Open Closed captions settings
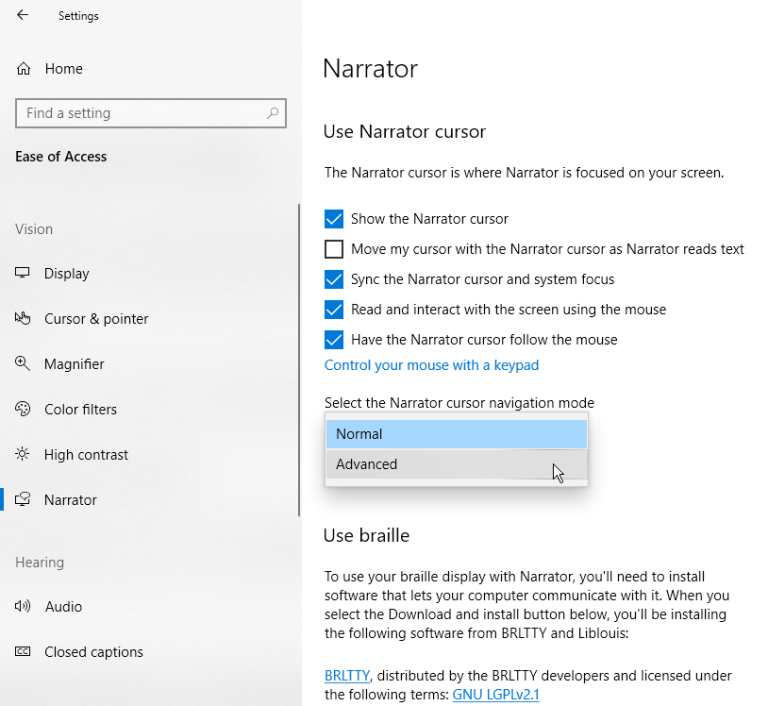This screenshot has height=706, width=768. [x=94, y=652]
